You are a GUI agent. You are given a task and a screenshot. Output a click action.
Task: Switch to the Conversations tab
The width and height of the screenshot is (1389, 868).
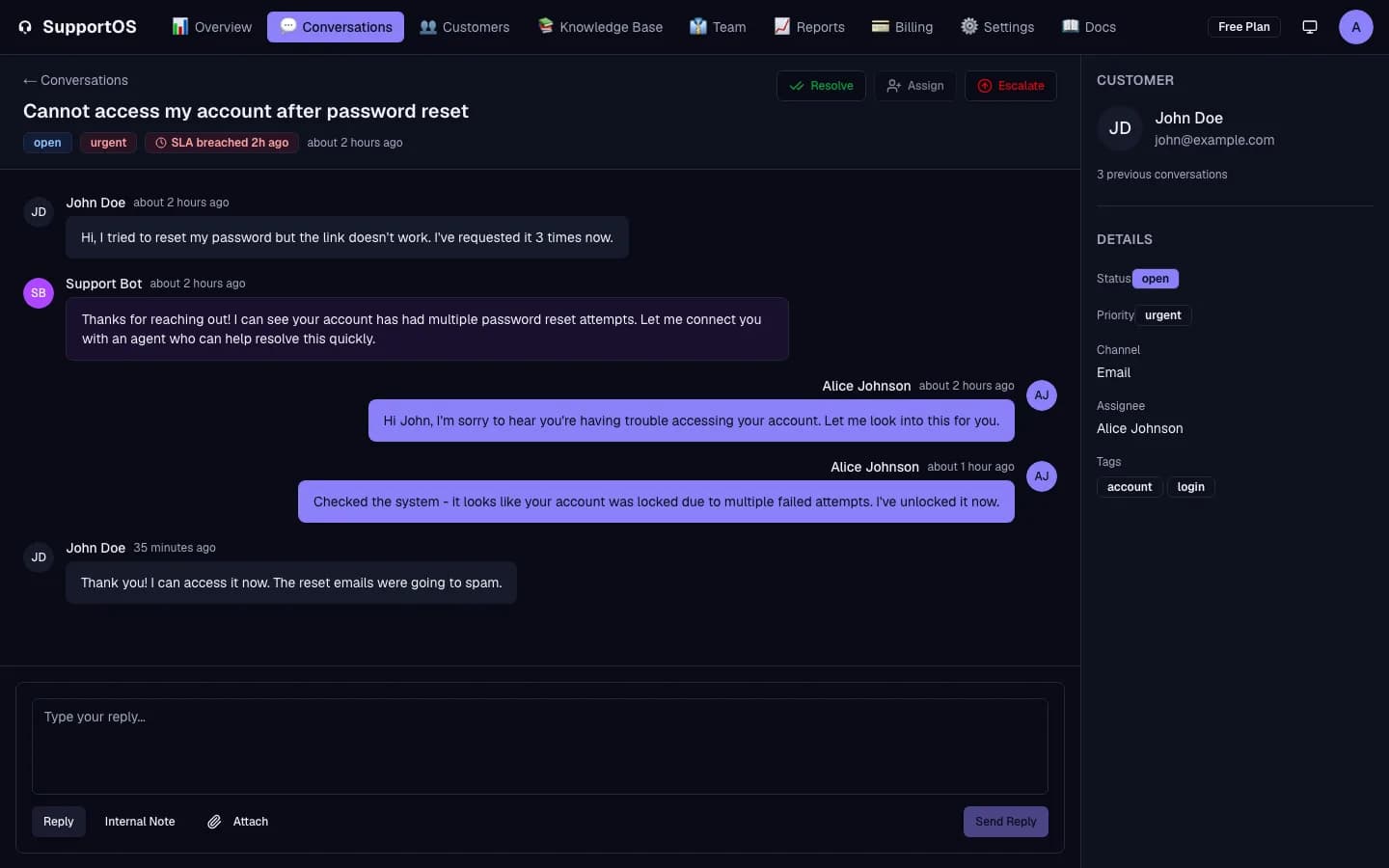coord(336,27)
